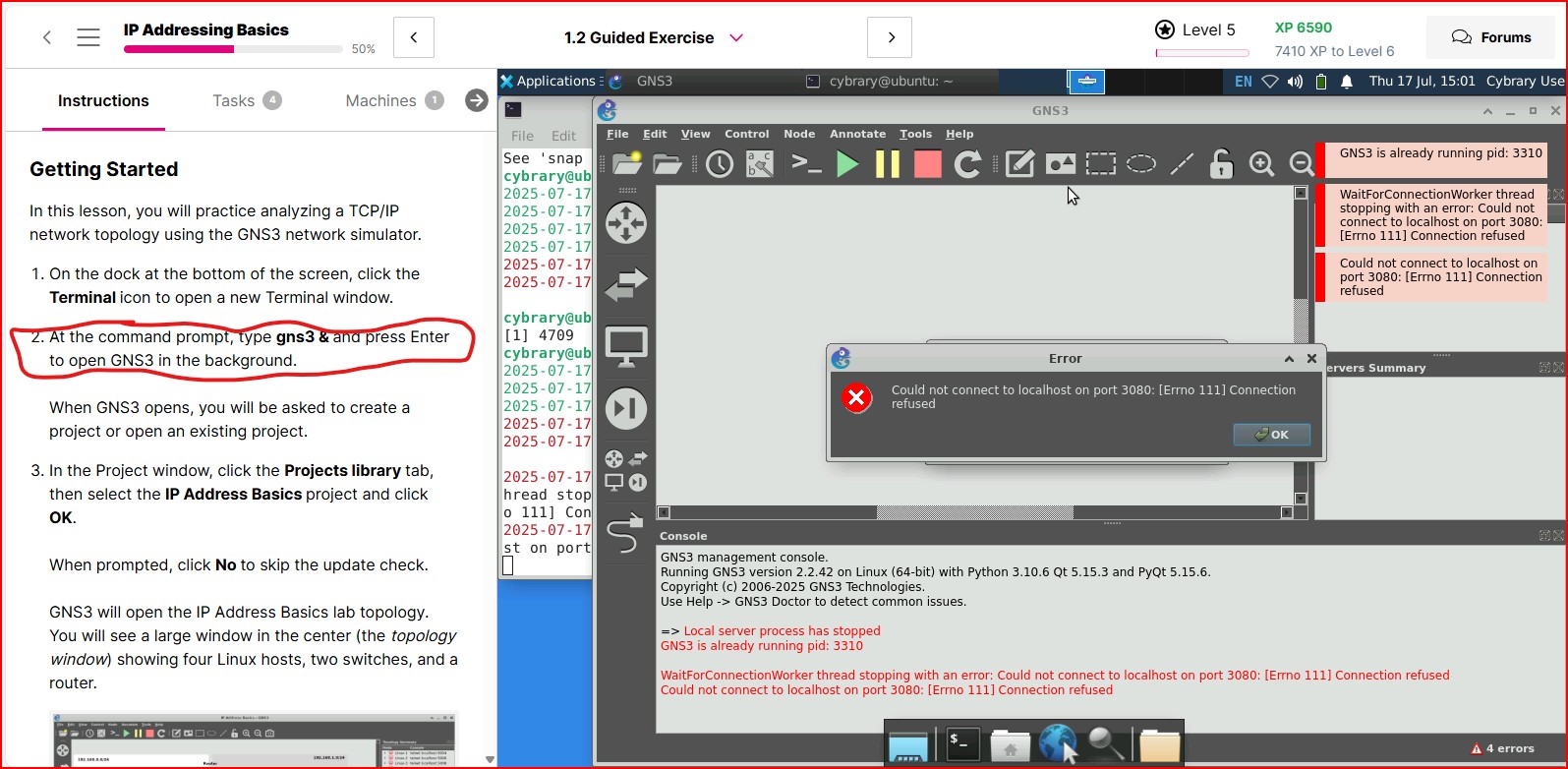
Task: Click the topology horizontal scrollbar
Action: (973, 512)
